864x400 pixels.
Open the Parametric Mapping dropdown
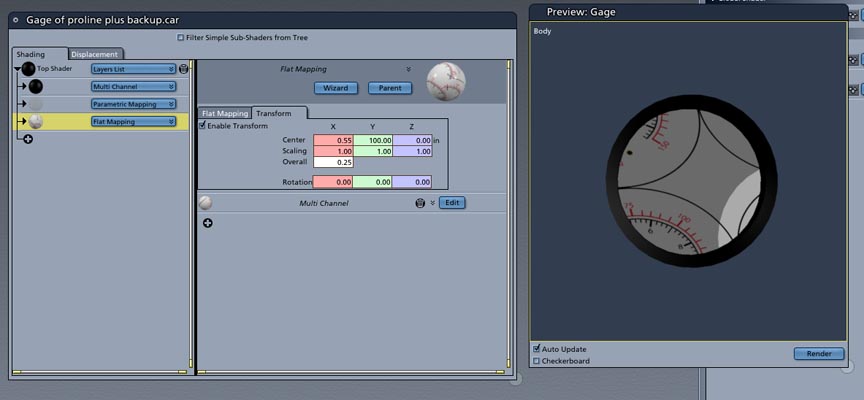(133, 104)
